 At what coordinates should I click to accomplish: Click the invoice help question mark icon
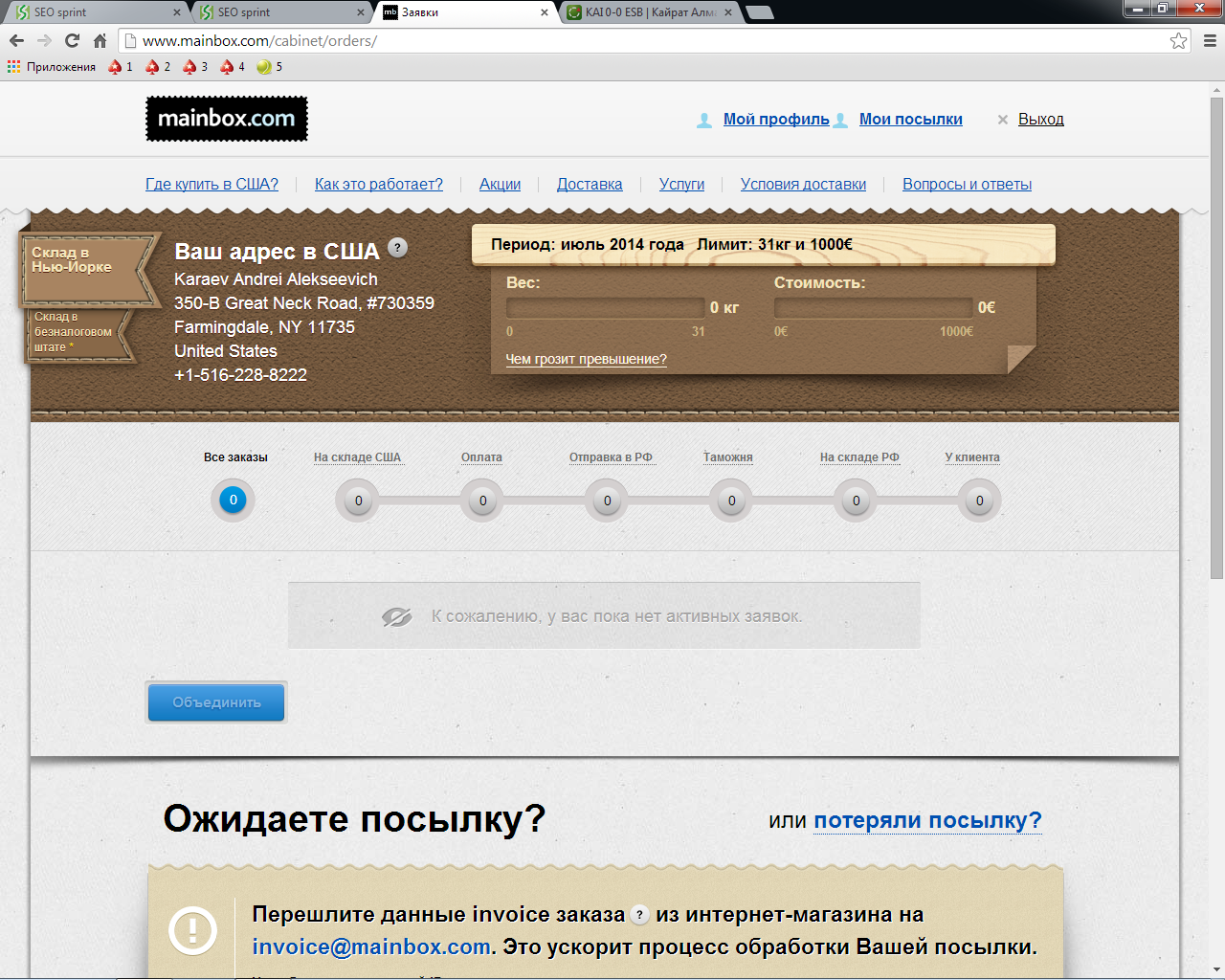(x=640, y=915)
